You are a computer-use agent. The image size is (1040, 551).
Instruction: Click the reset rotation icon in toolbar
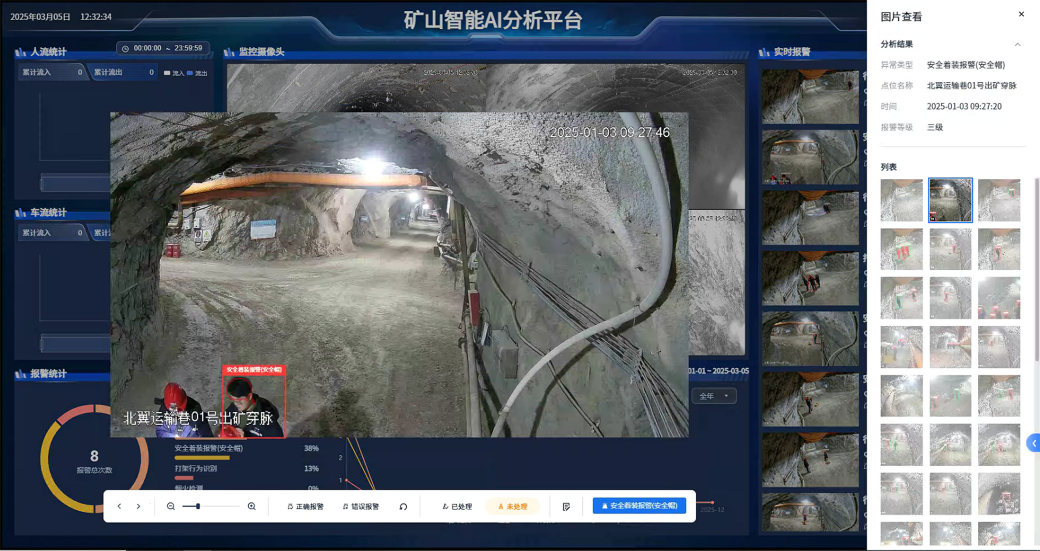coord(403,507)
